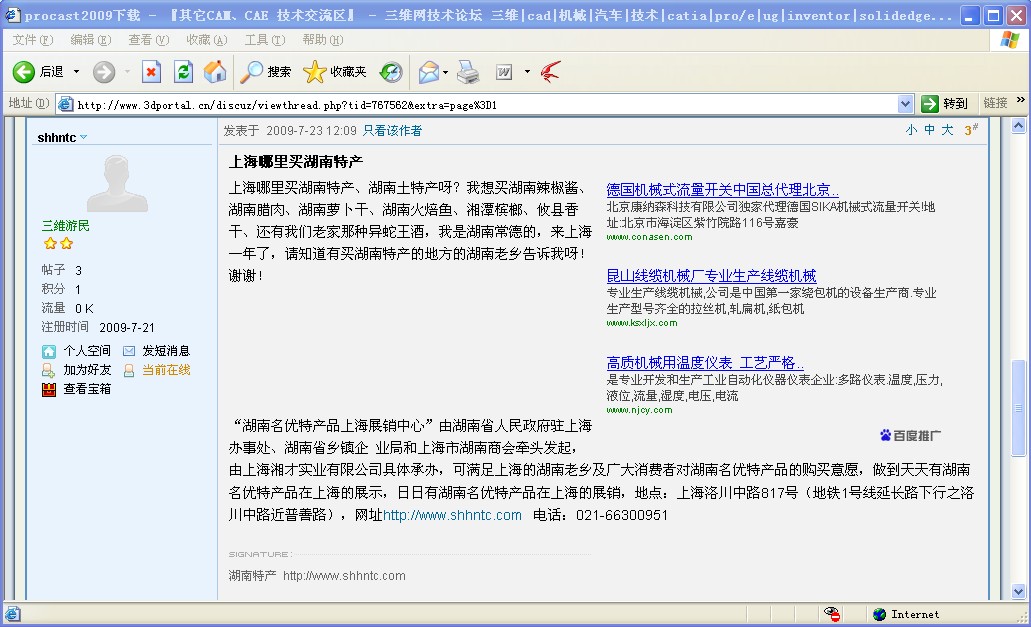Expand the Edit with Word dropdown arrow
The width and height of the screenshot is (1031, 627).
(527, 72)
